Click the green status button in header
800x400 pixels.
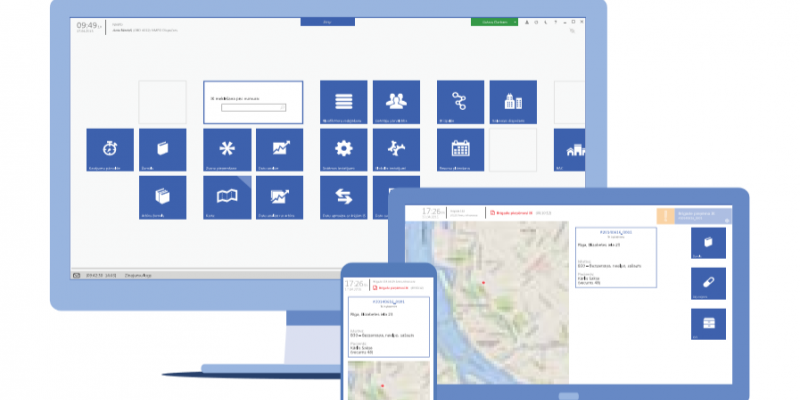coord(494,21)
